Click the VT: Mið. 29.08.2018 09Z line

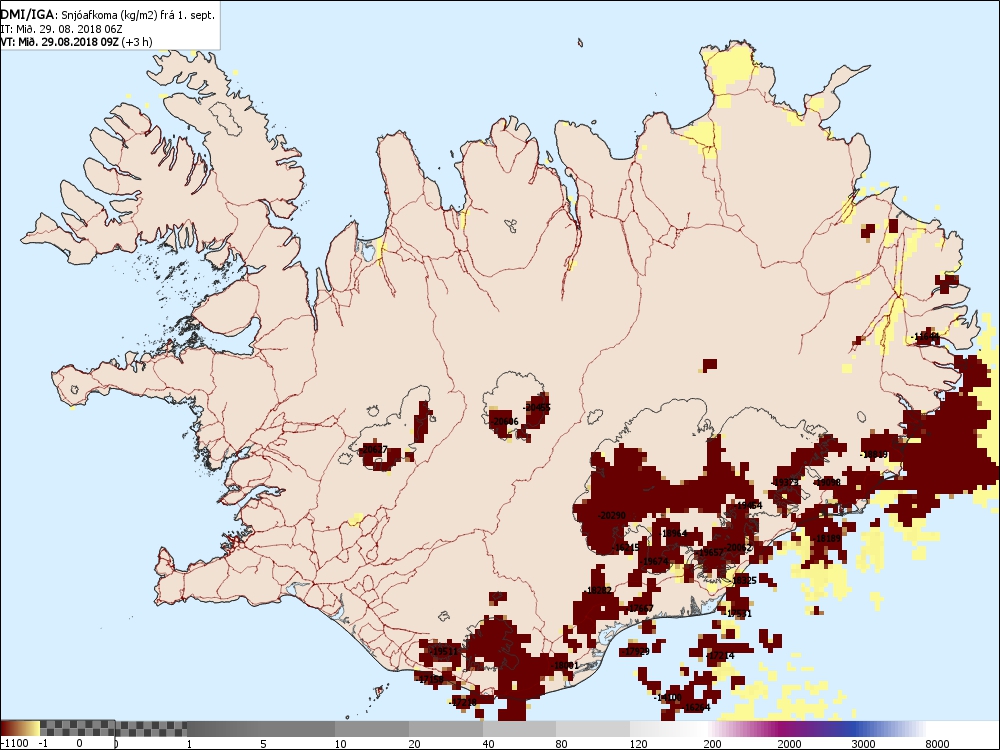click(x=76, y=42)
